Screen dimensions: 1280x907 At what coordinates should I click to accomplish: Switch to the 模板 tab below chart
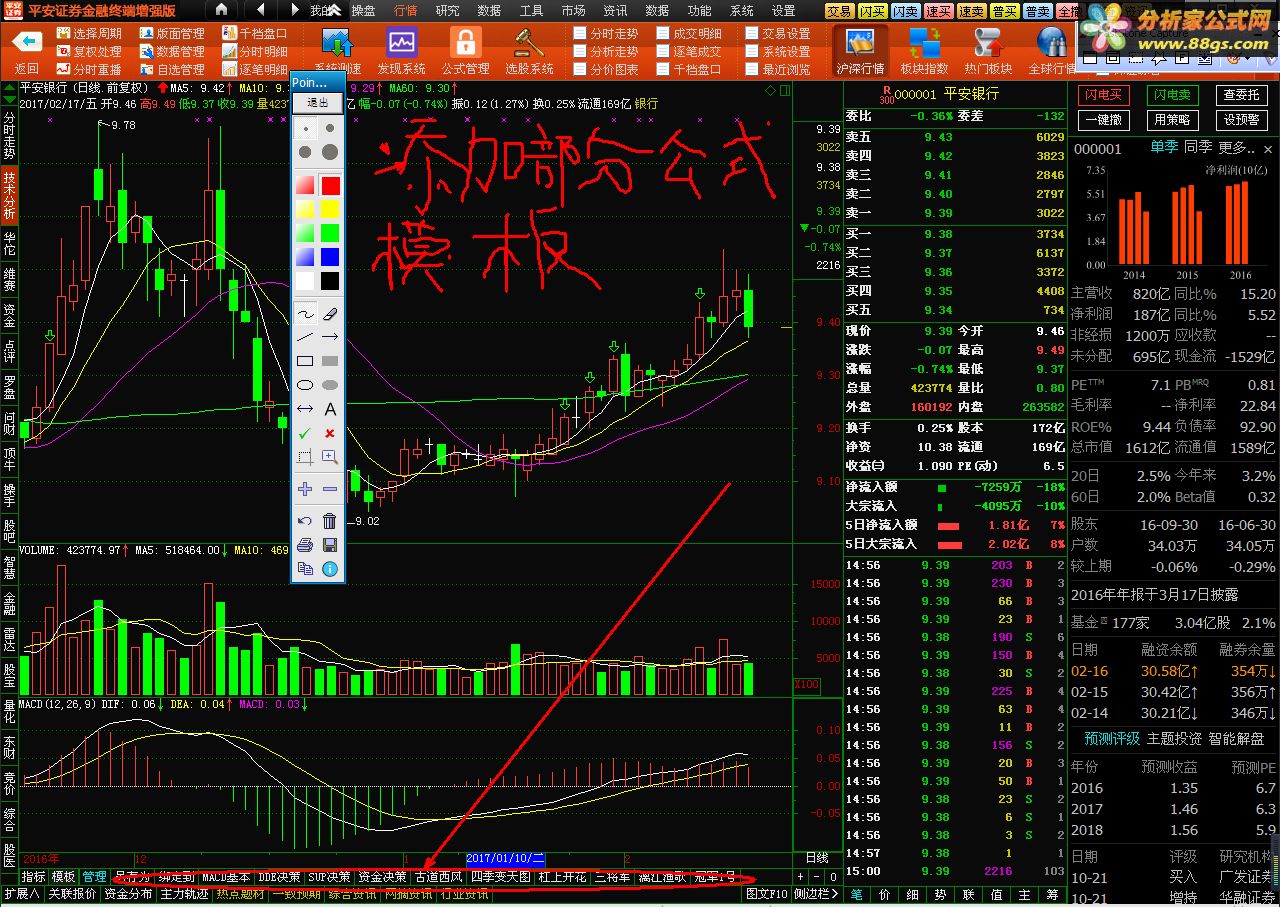pyautogui.click(x=63, y=877)
